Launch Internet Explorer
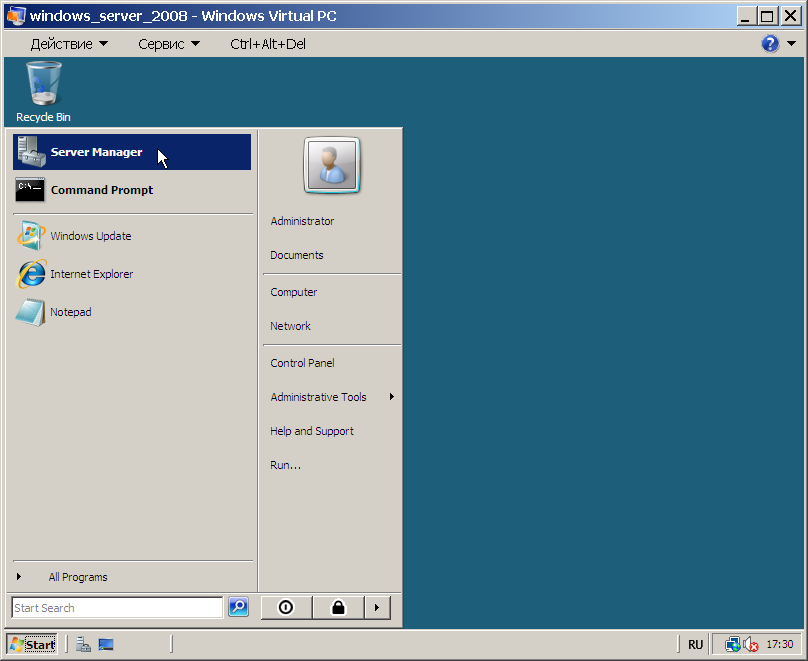The height and width of the screenshot is (661, 808). [x=132, y=274]
